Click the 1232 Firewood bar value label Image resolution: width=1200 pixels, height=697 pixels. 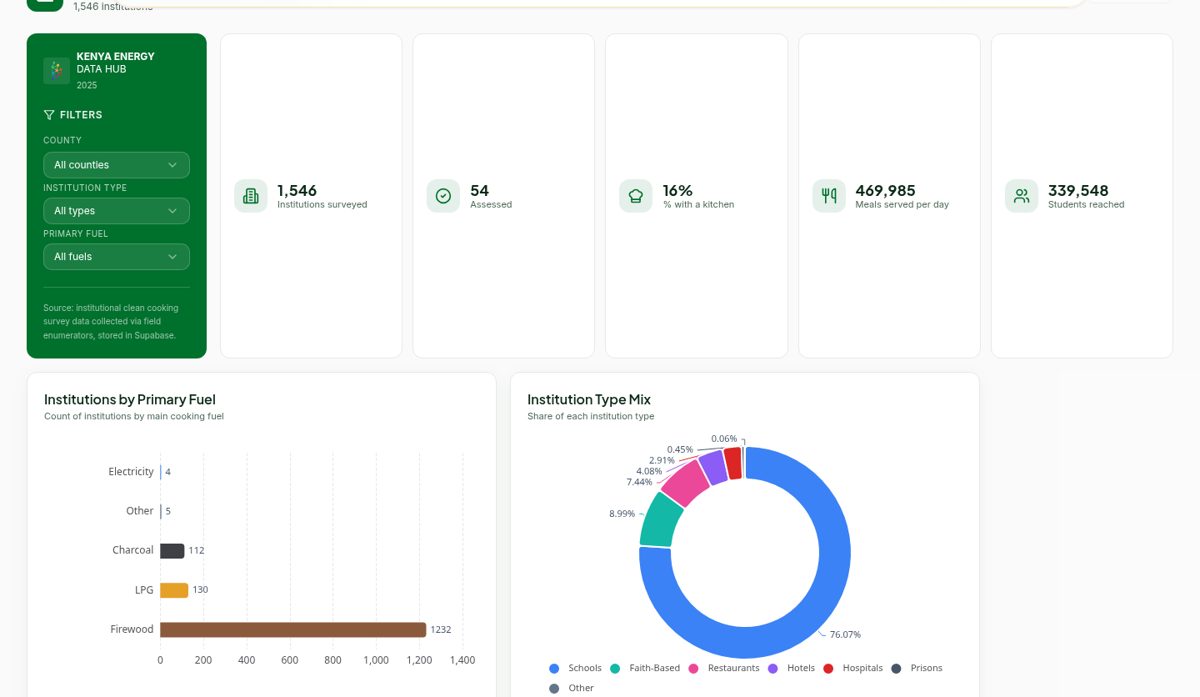pyautogui.click(x=441, y=630)
